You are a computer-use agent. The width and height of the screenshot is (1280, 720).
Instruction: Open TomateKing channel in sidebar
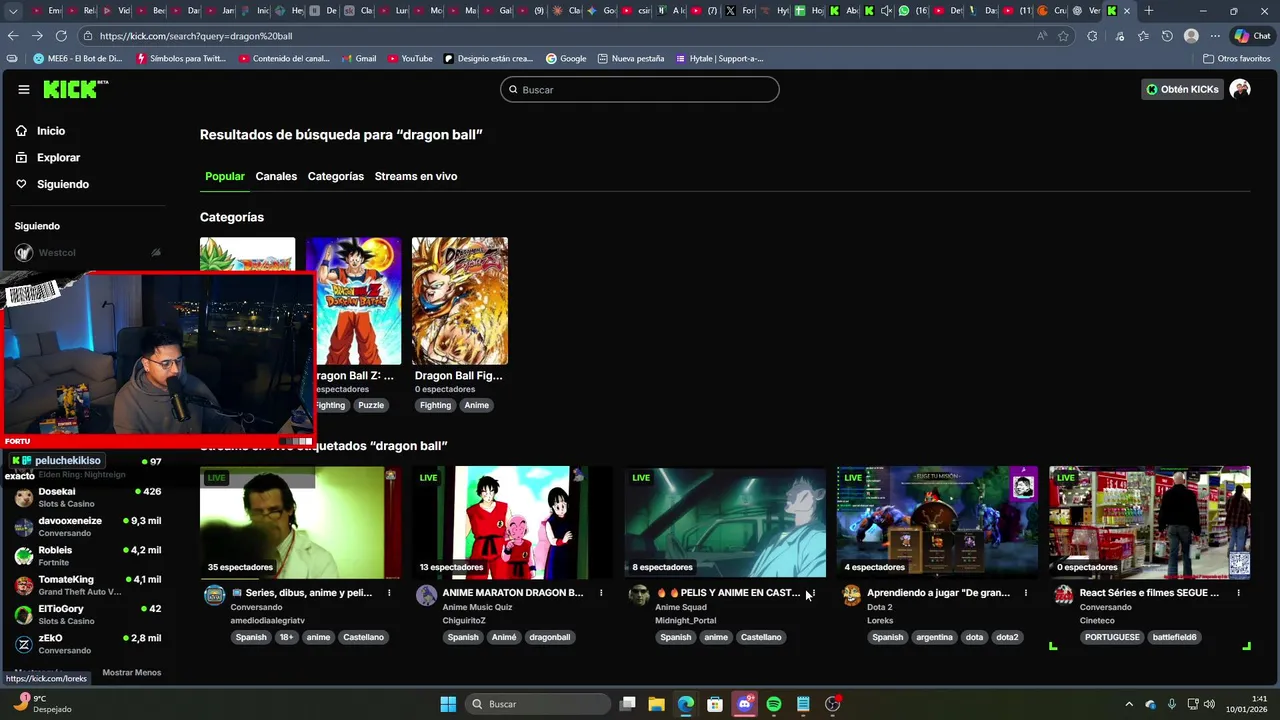pyautogui.click(x=88, y=585)
